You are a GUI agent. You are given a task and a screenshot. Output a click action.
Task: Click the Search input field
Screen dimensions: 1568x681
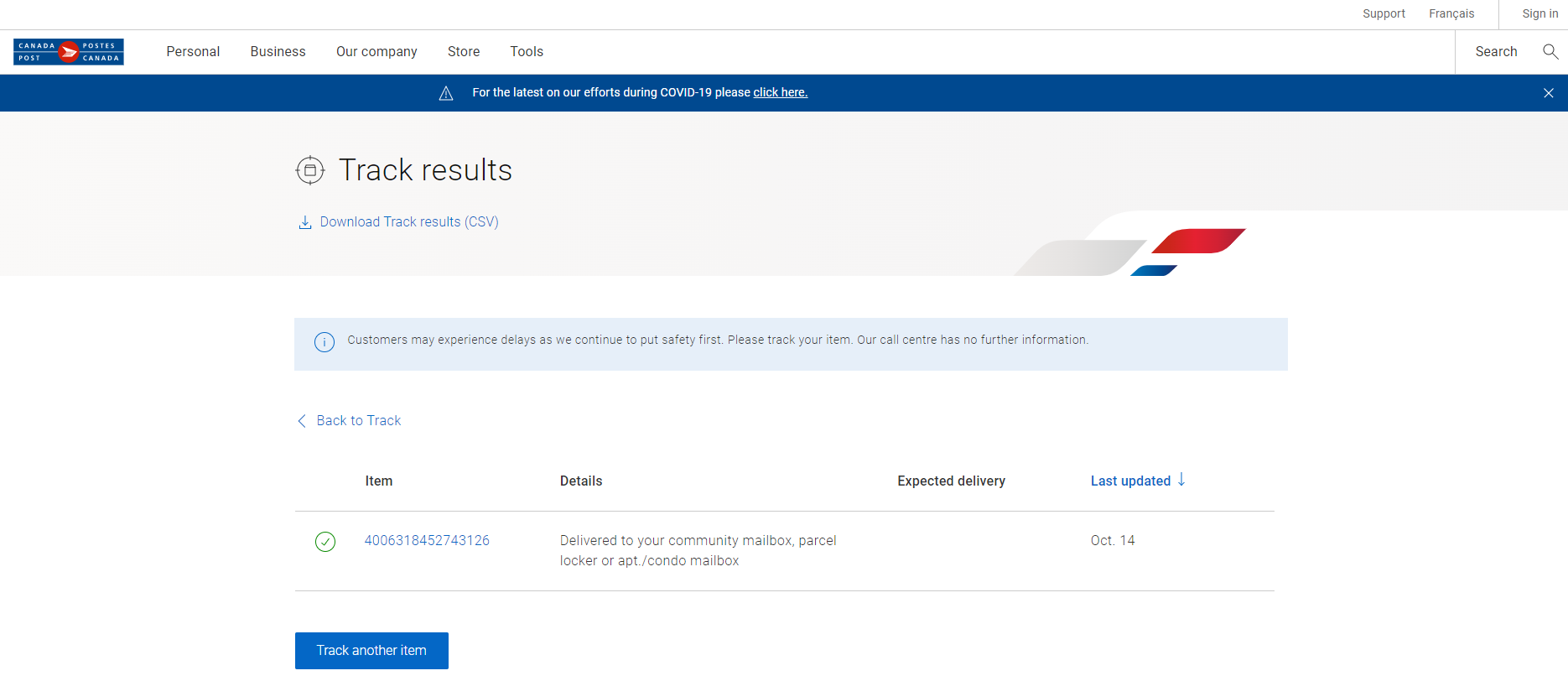pyautogui.click(x=1496, y=52)
